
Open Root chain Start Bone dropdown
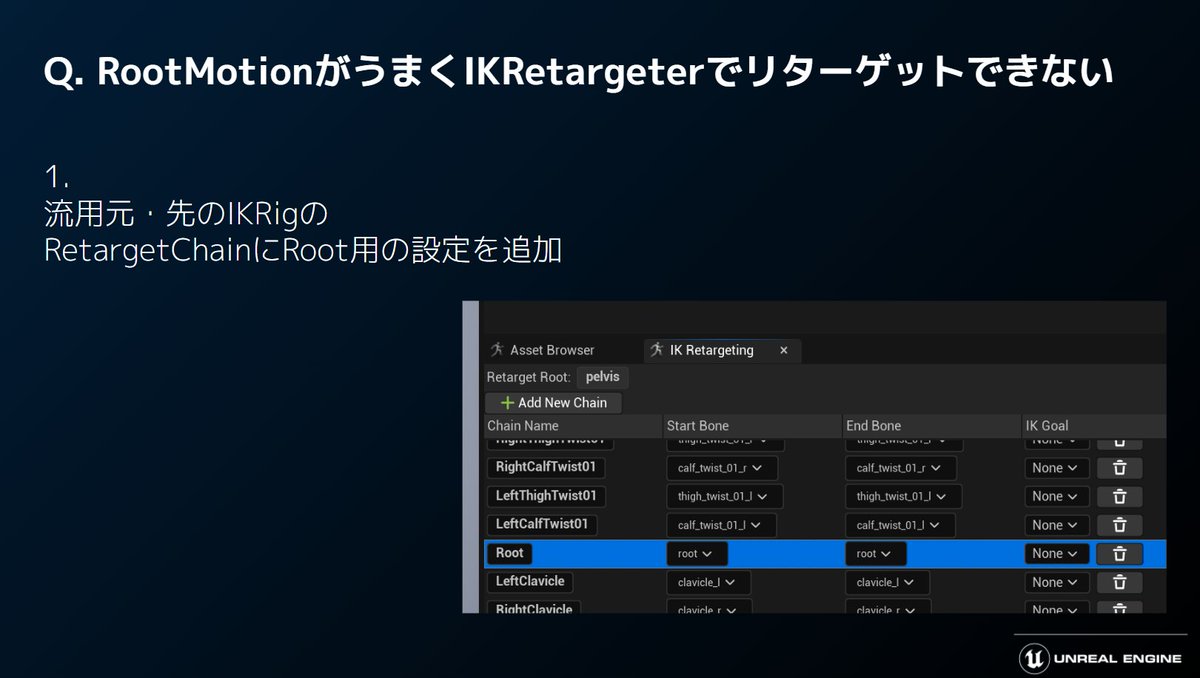pos(697,554)
